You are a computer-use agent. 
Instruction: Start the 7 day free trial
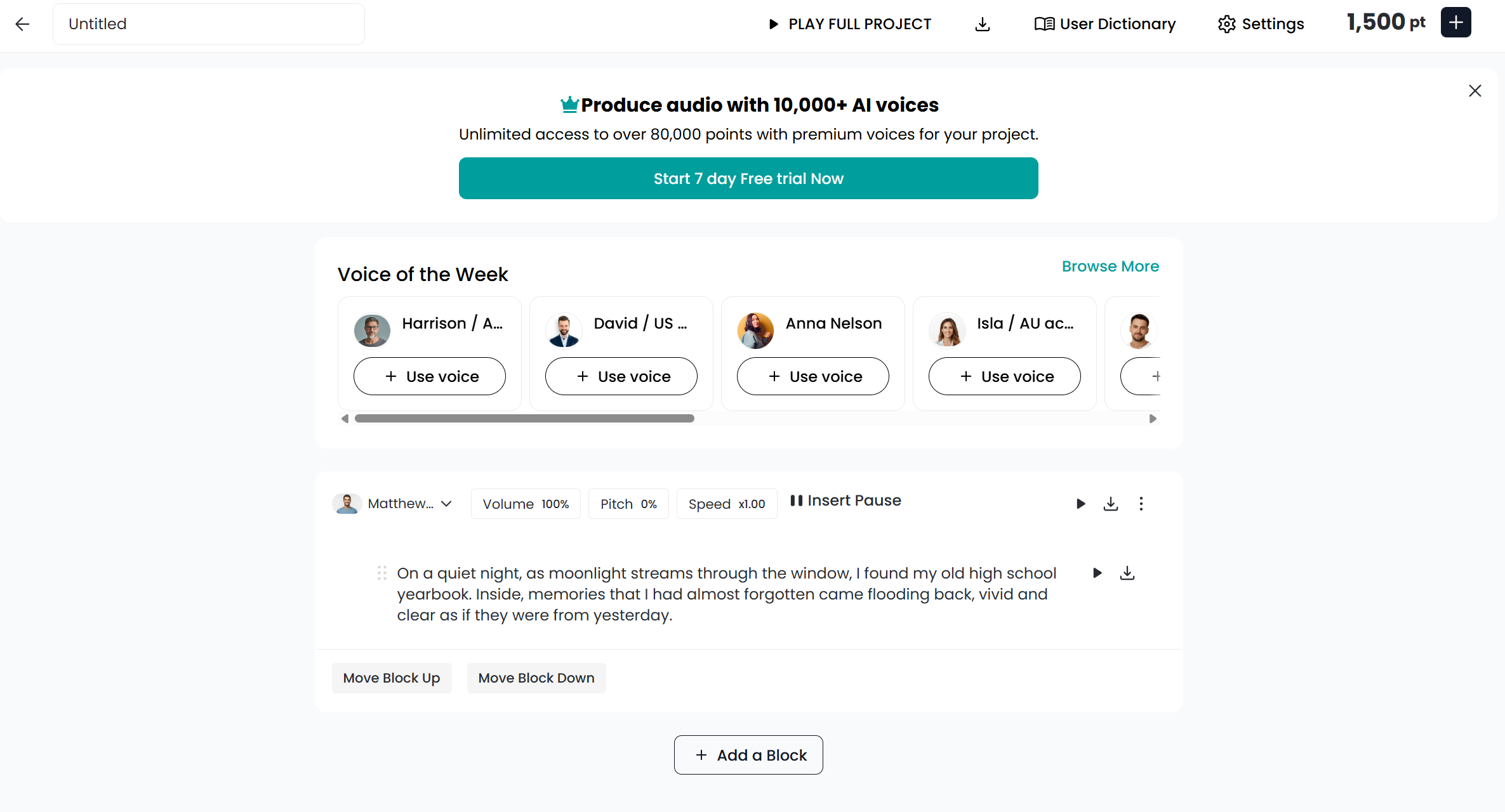point(748,178)
